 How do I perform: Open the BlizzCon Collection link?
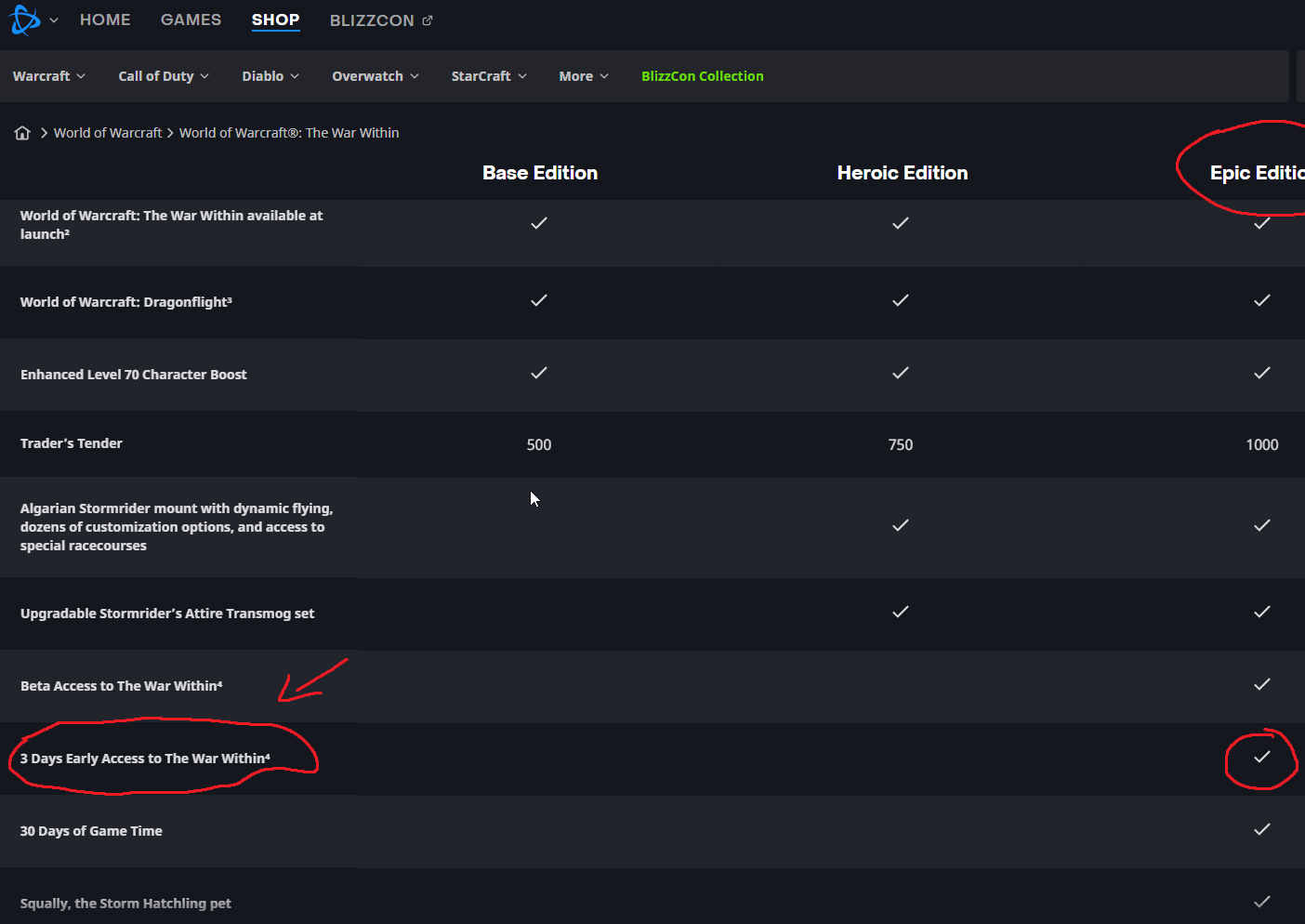tap(703, 76)
